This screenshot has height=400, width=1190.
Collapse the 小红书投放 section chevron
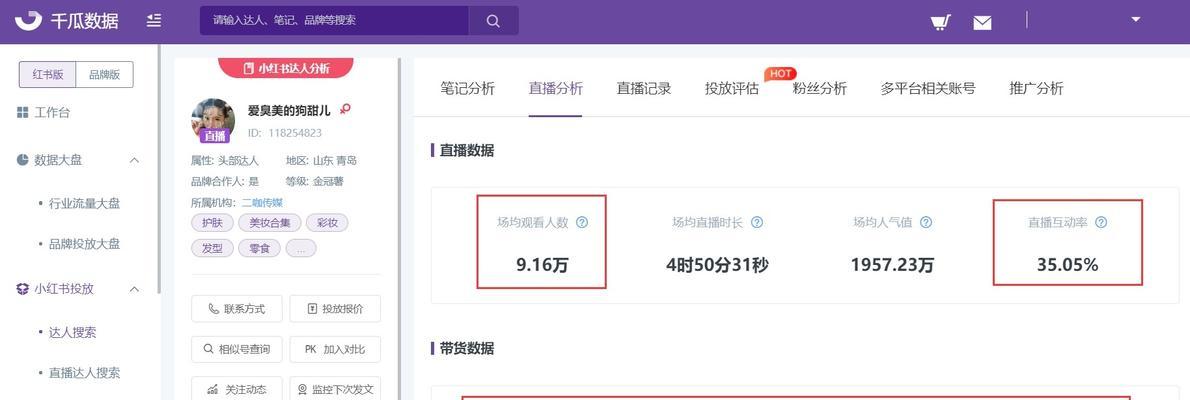[x=134, y=289]
